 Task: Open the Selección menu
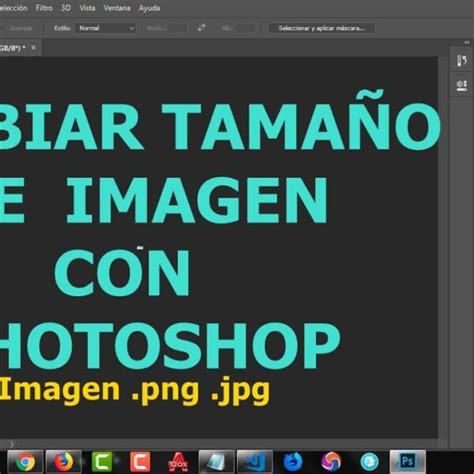pyautogui.click(x=13, y=8)
